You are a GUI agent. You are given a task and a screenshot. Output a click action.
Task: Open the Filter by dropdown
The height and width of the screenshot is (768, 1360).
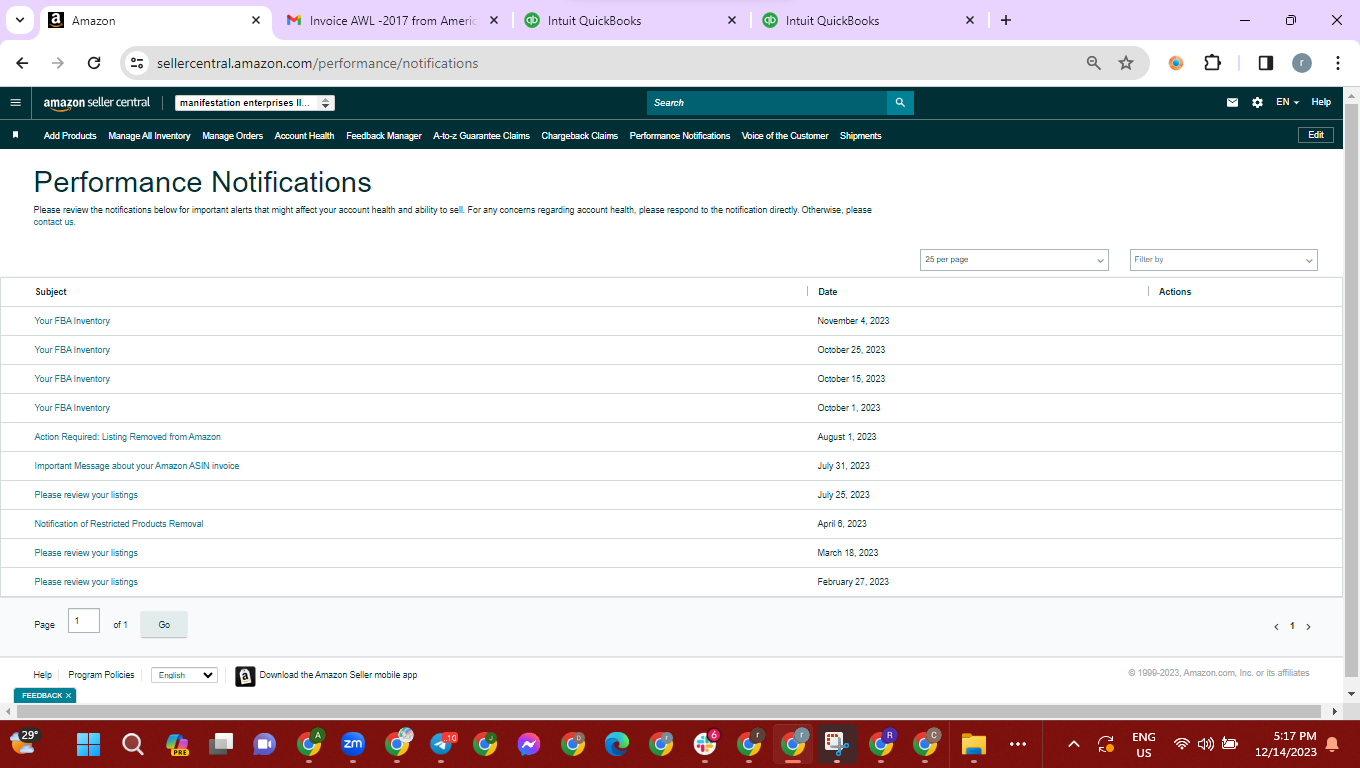pos(1224,260)
